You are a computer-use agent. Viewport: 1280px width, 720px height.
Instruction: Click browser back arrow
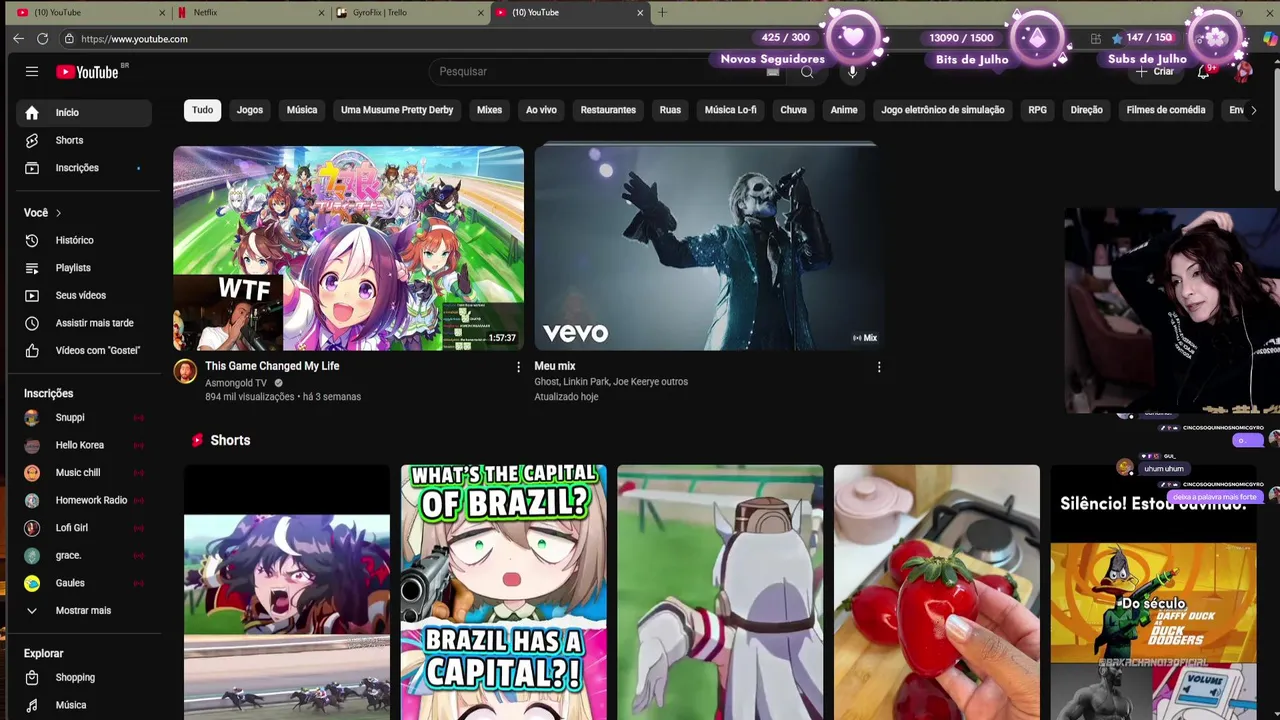click(x=18, y=39)
